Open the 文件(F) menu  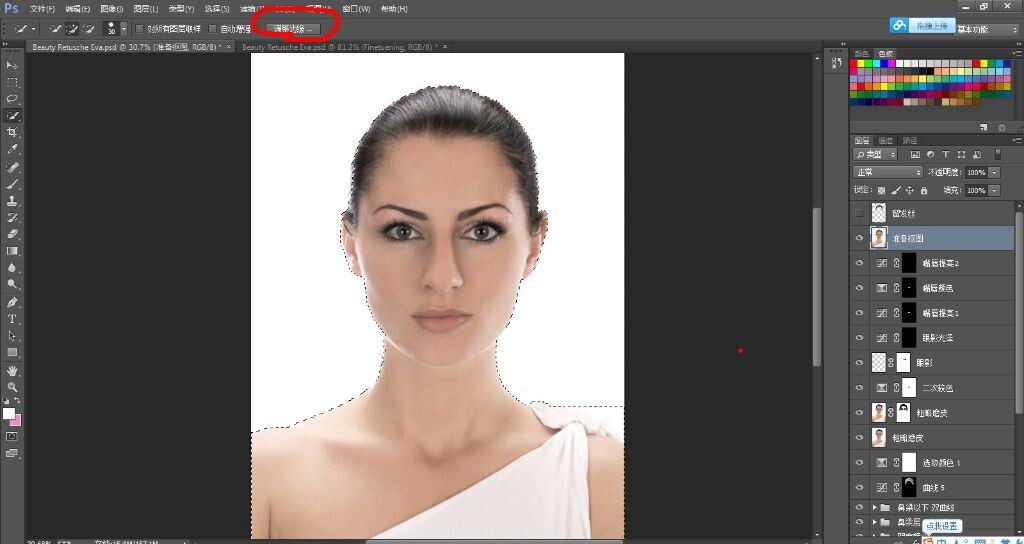(42, 8)
